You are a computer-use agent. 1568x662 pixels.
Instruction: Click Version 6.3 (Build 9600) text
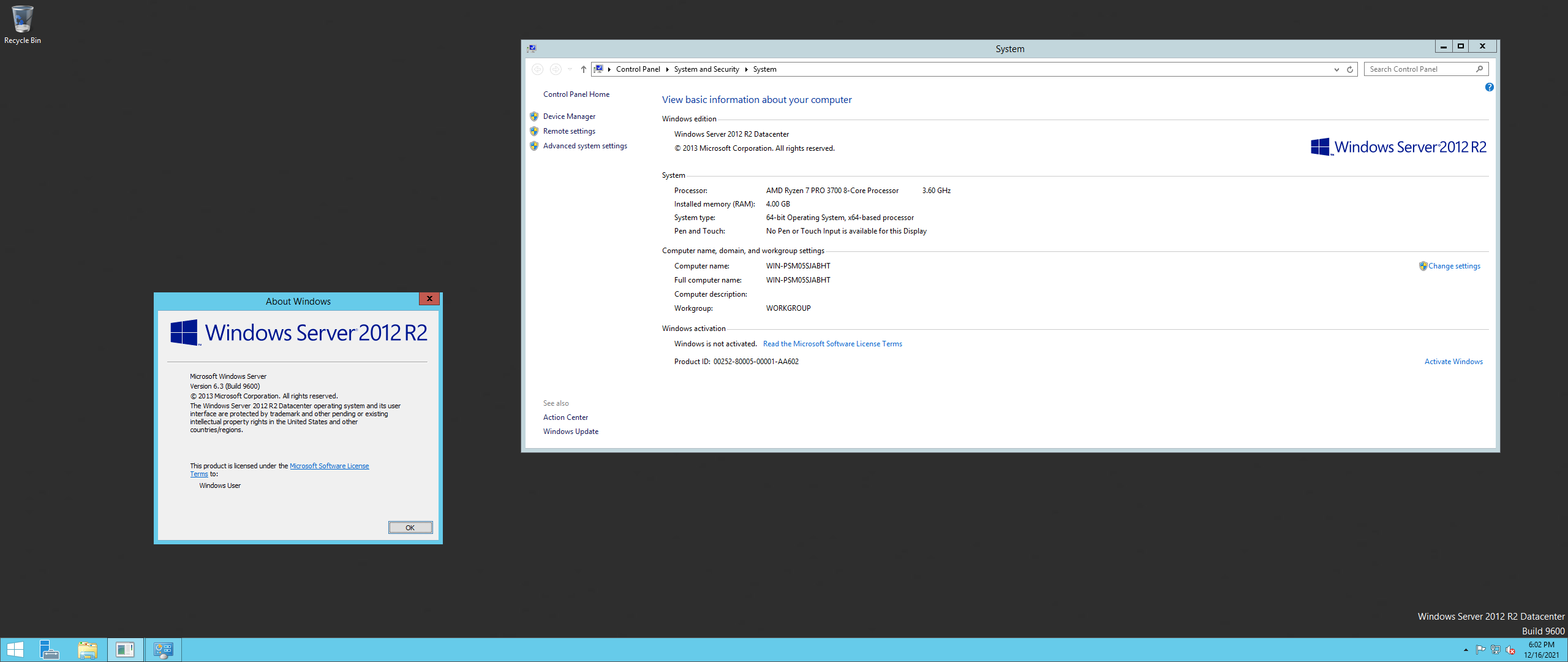225,386
